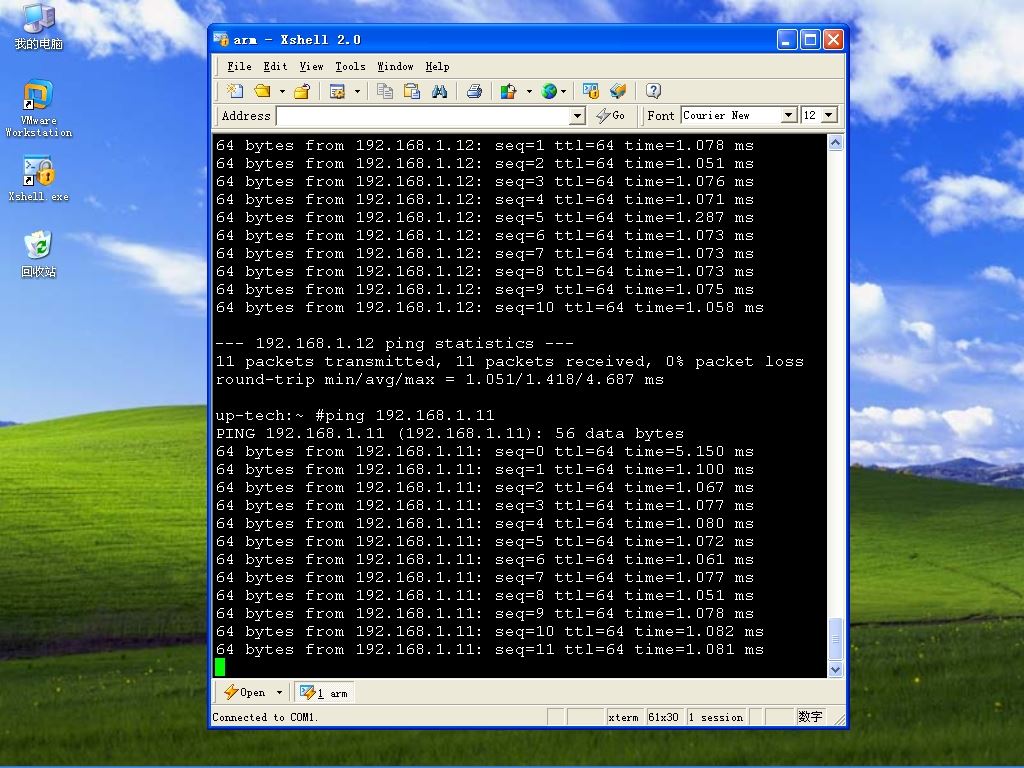Click 'Connected to COM1.' status text
This screenshot has height=768, width=1024.
pos(265,717)
